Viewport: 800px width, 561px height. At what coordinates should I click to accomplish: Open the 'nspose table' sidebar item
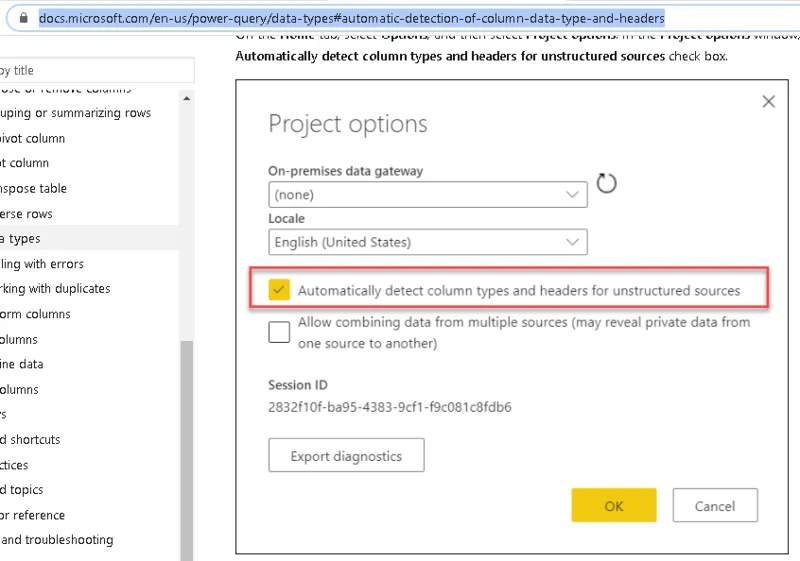pyautogui.click(x=33, y=189)
